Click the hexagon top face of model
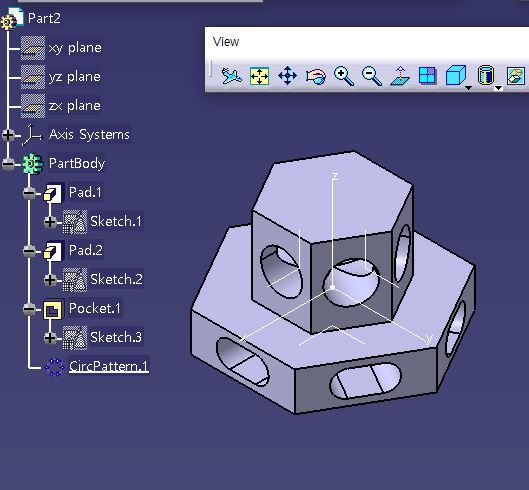The image size is (529, 490). tap(332, 196)
